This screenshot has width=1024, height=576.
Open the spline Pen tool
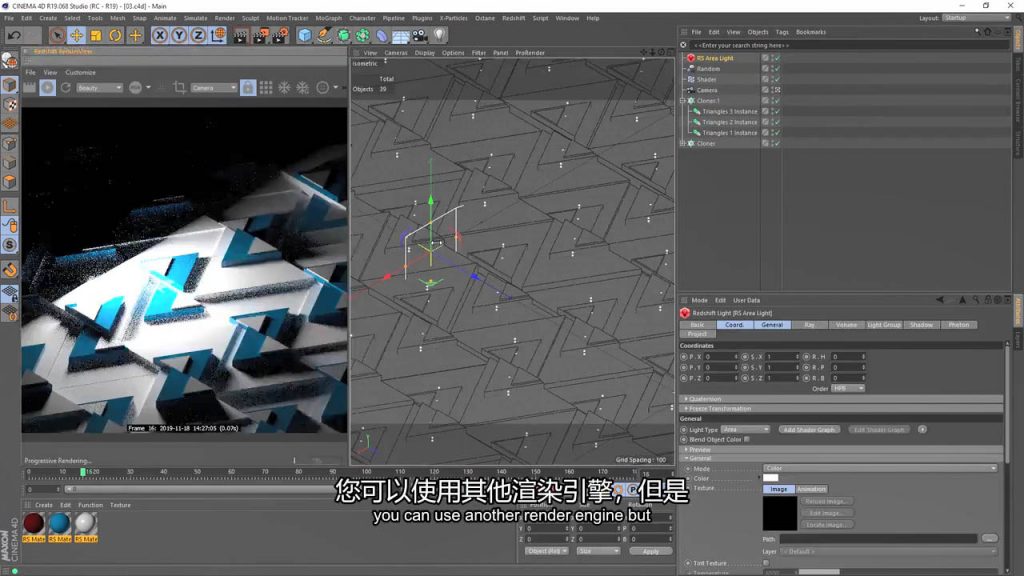pyautogui.click(x=324, y=35)
